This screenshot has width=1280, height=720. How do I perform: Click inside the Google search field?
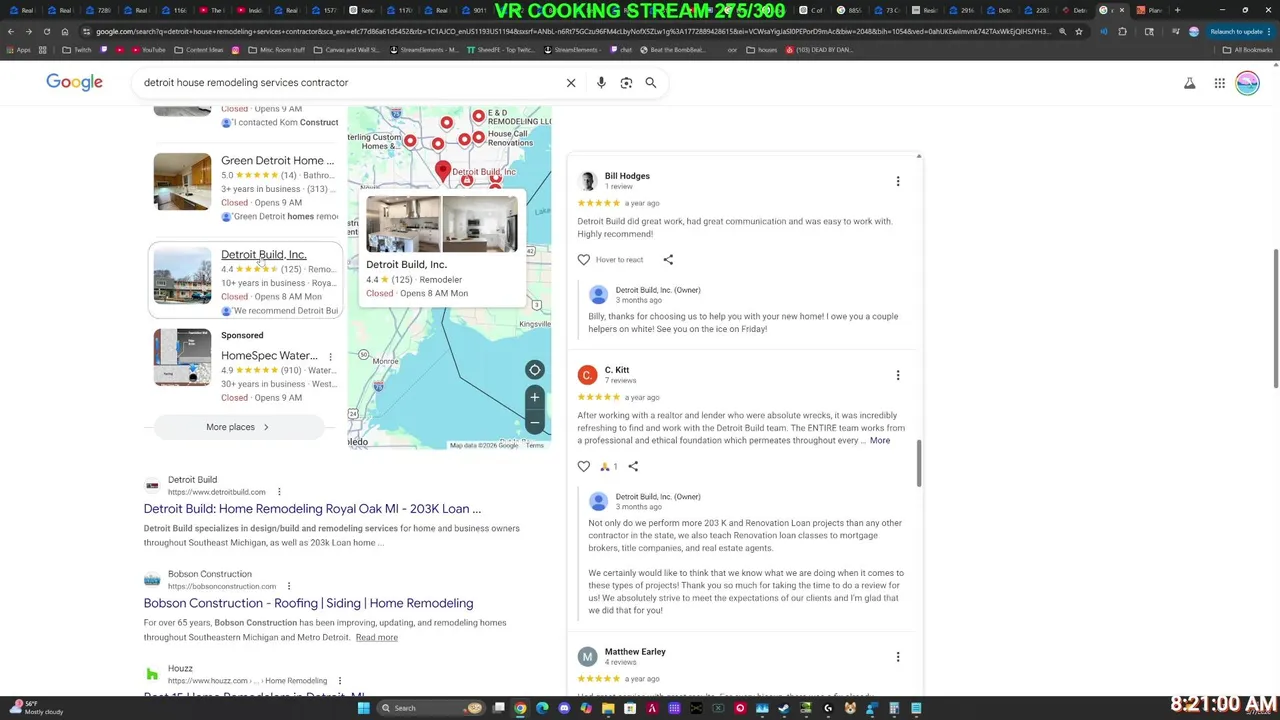pyautogui.click(x=350, y=83)
